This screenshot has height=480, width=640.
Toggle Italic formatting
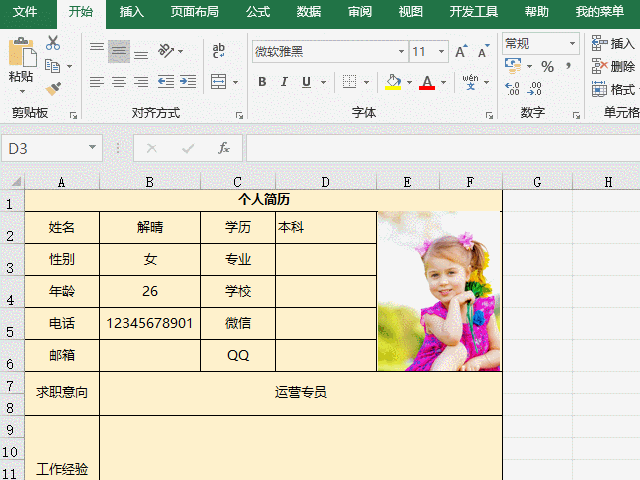pos(284,82)
